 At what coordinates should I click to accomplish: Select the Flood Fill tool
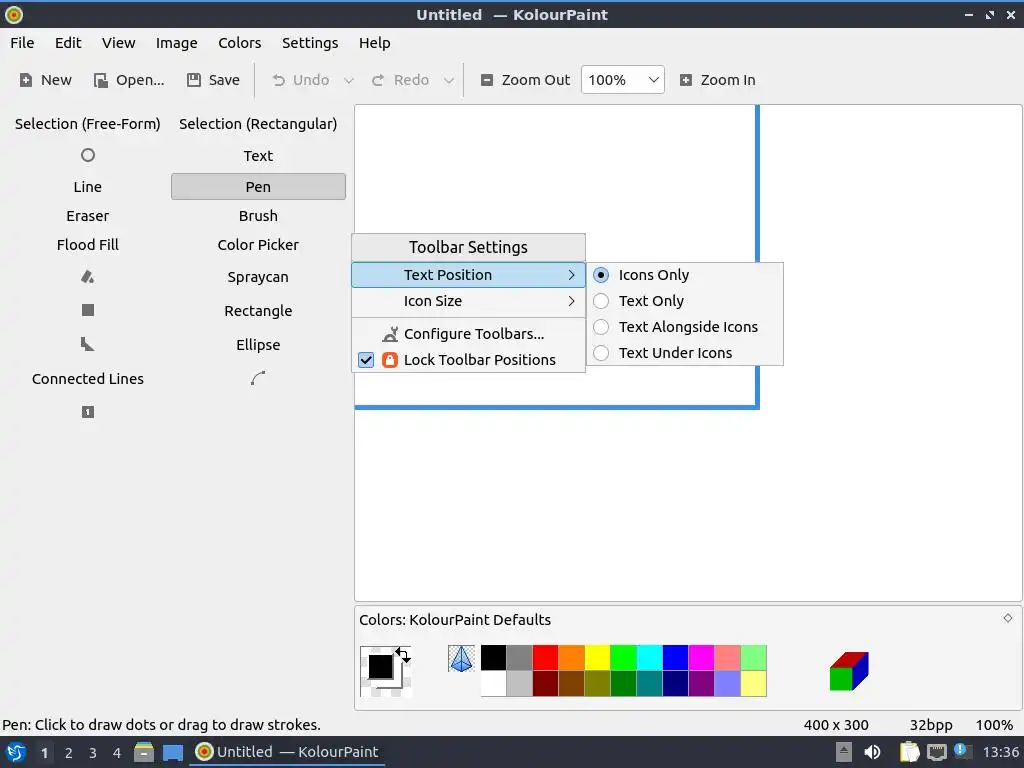88,245
